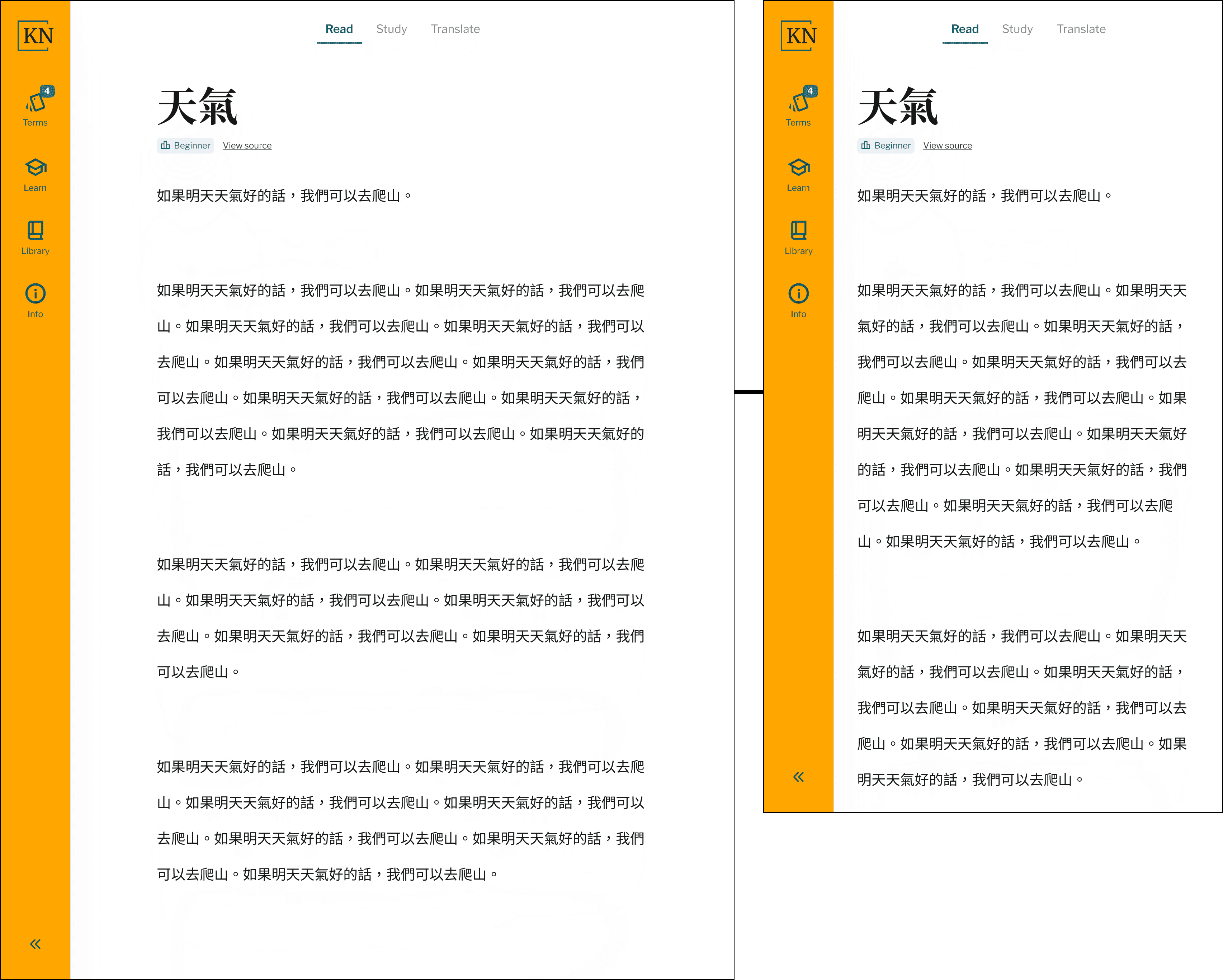The height and width of the screenshot is (980, 1223).
Task: Click Beginner level badge in left window
Action: click(185, 145)
